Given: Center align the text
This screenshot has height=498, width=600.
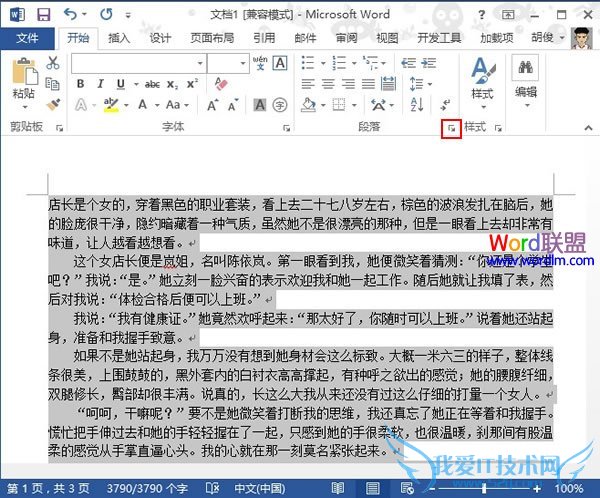Looking at the screenshot, I should [328, 84].
